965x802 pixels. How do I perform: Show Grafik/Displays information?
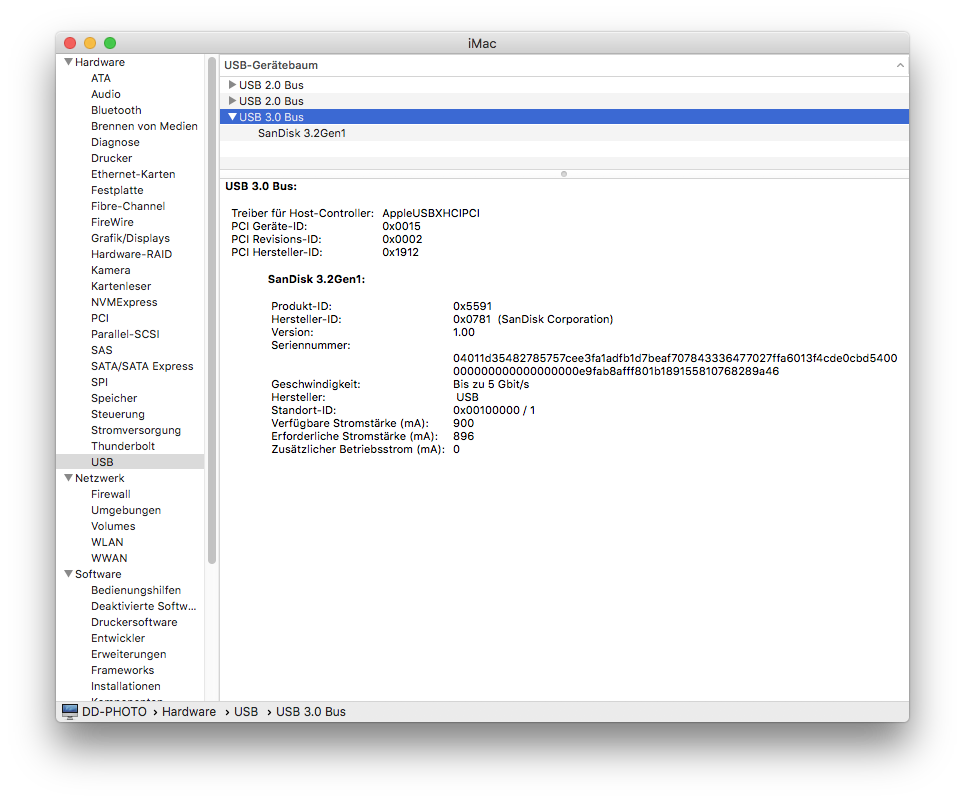click(130, 238)
